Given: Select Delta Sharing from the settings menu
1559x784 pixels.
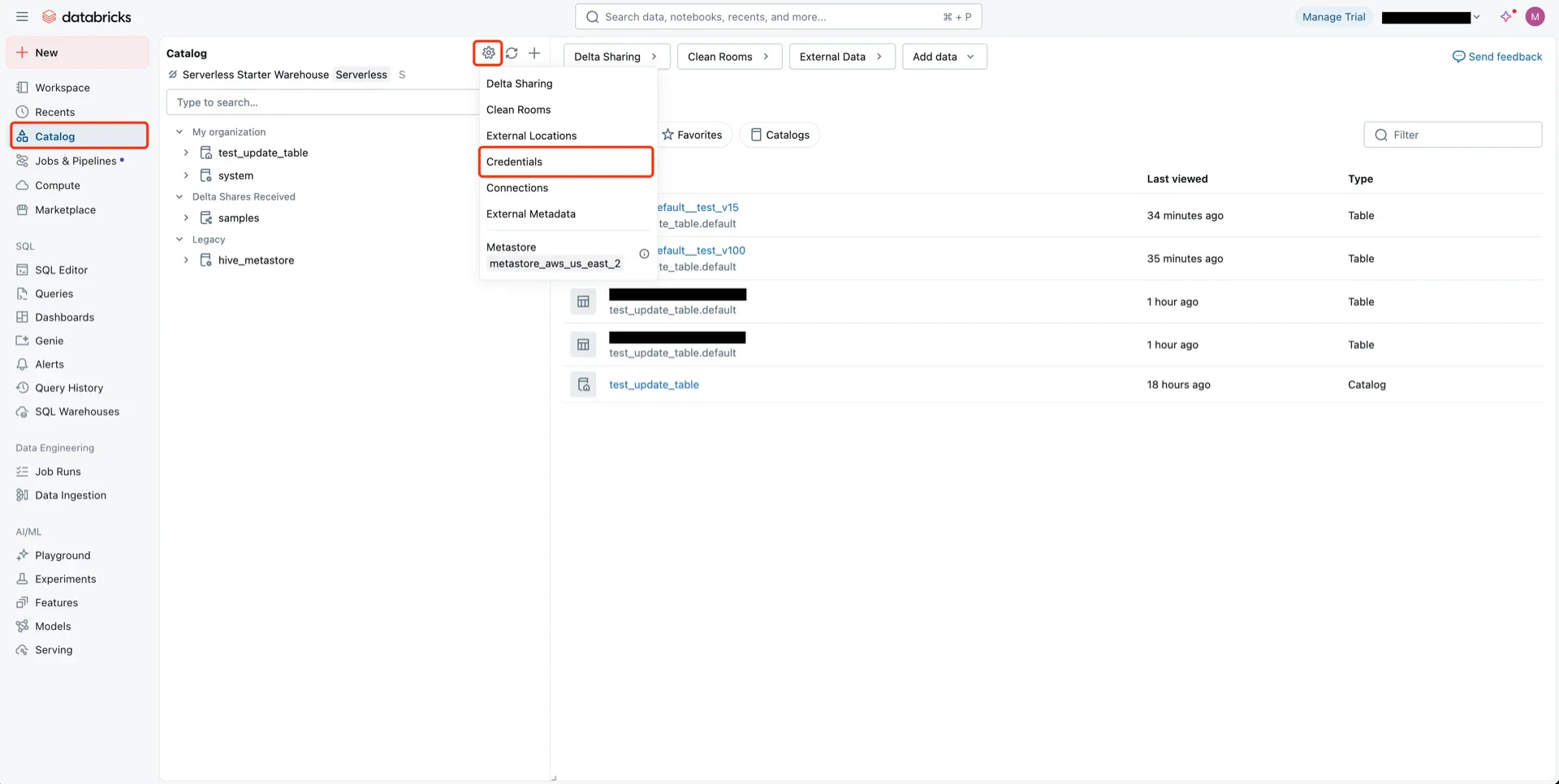Looking at the screenshot, I should pyautogui.click(x=566, y=84).
